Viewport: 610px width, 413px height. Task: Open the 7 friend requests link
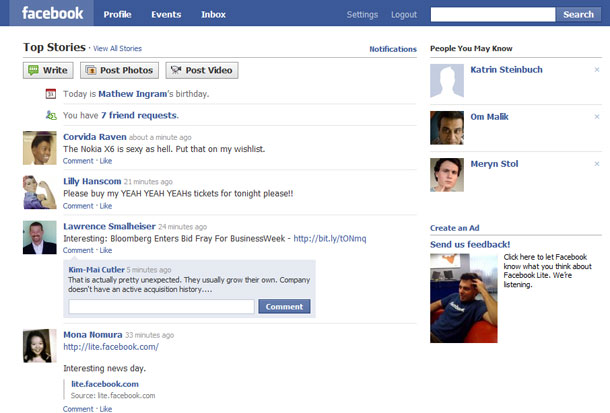pyautogui.click(x=139, y=115)
